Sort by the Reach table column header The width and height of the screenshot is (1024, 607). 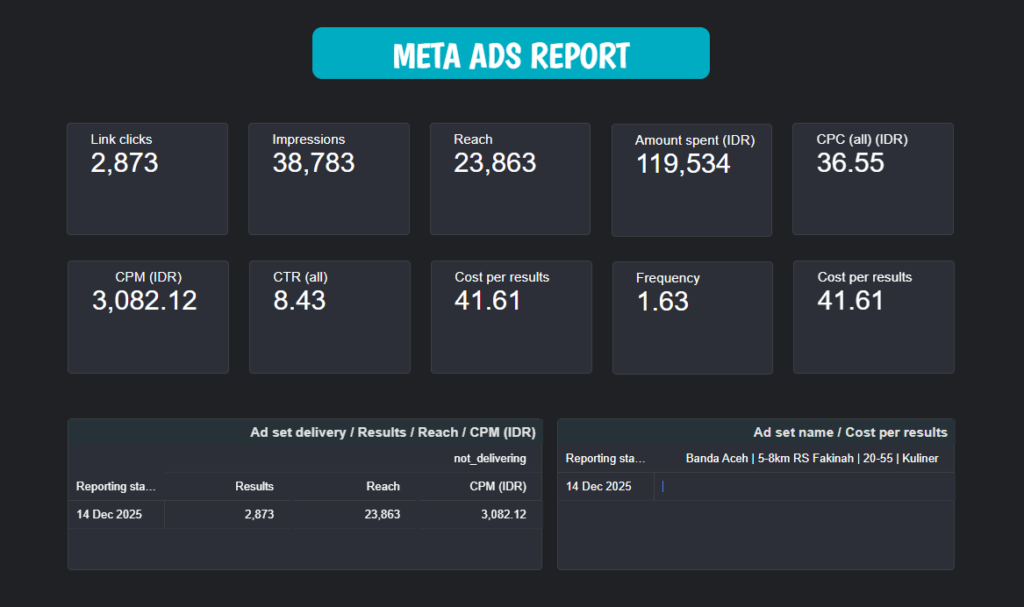382,487
